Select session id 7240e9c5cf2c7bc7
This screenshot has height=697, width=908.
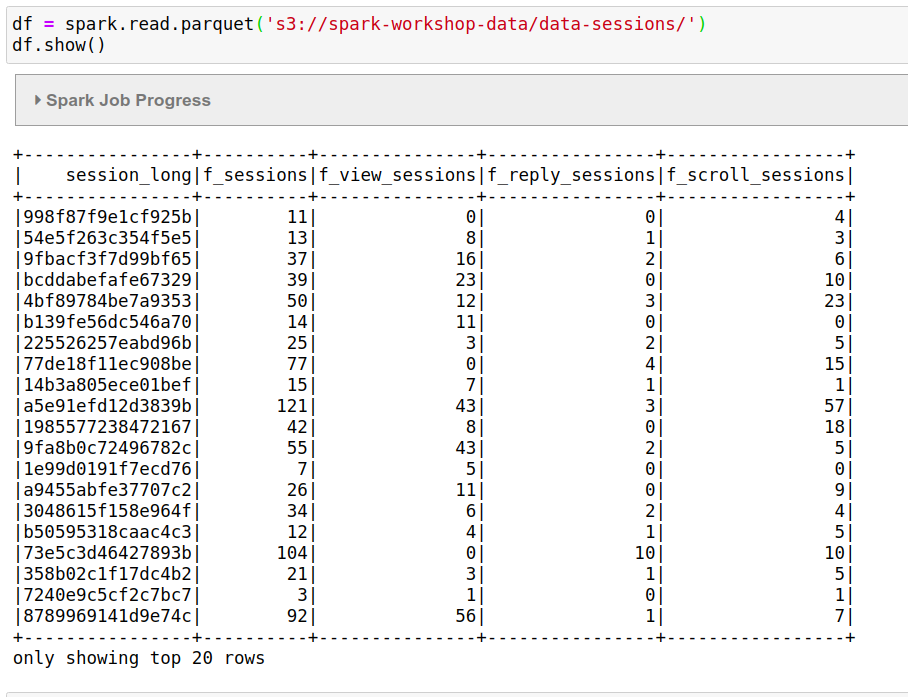(107, 595)
